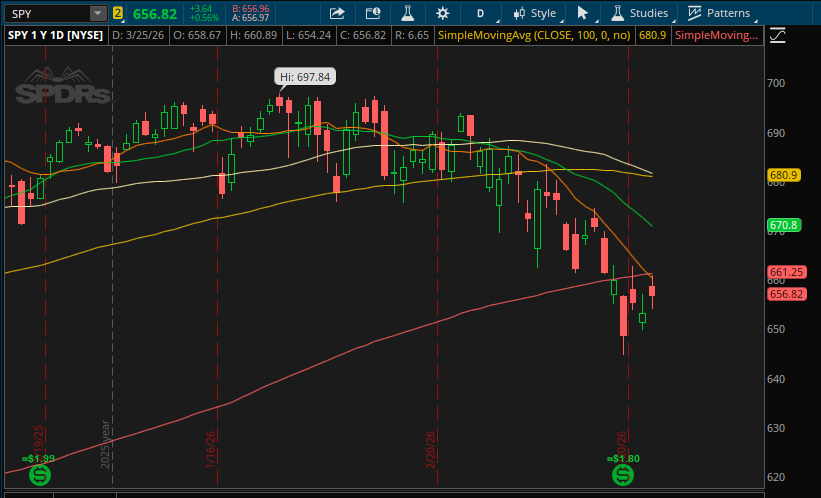Select the SimpleMovingAvg (CLOSE, 100, 0, no) study label
The image size is (821, 498).
534,36
